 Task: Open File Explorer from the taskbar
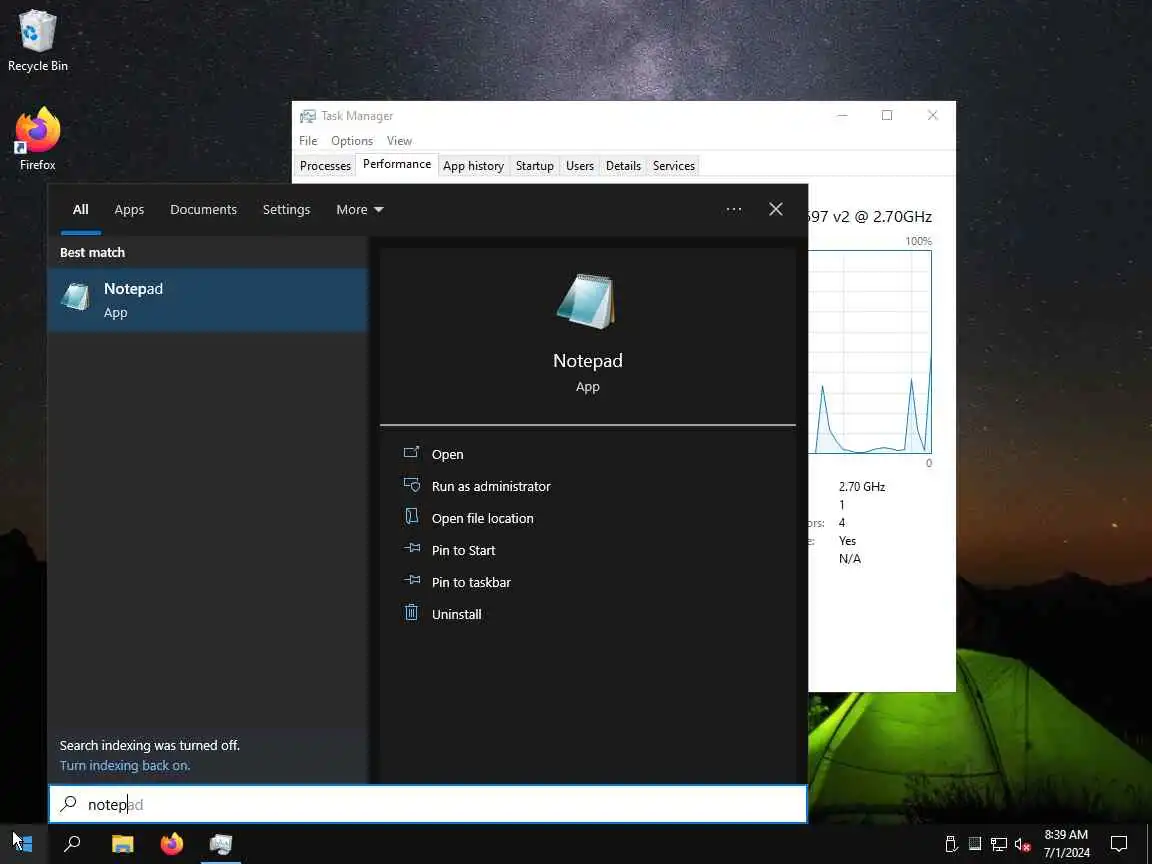point(123,843)
